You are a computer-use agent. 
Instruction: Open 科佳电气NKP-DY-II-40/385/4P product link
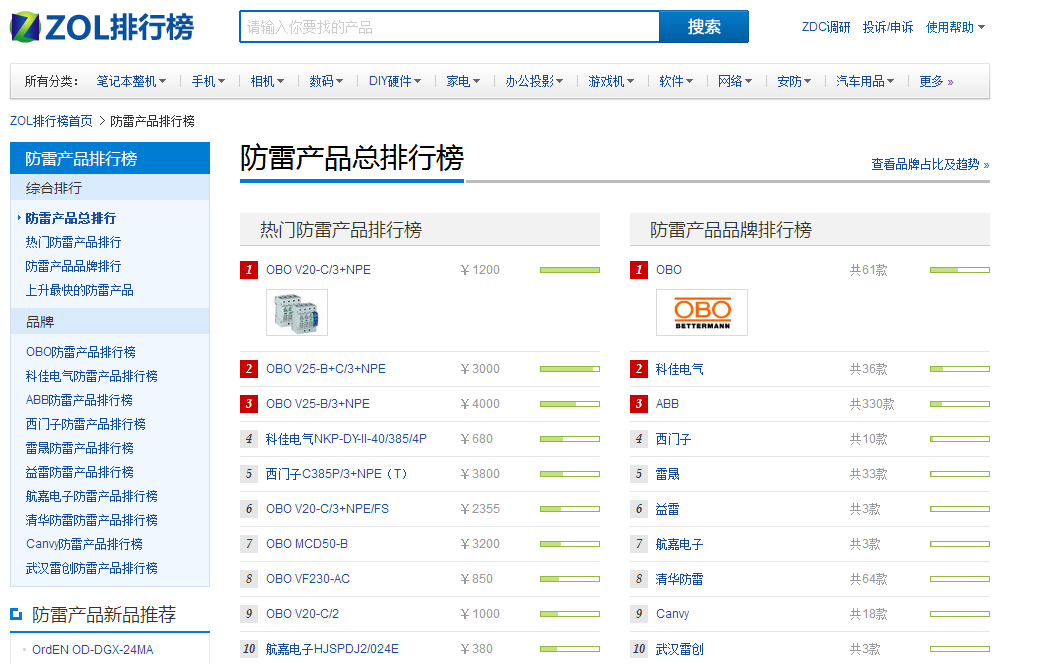346,439
